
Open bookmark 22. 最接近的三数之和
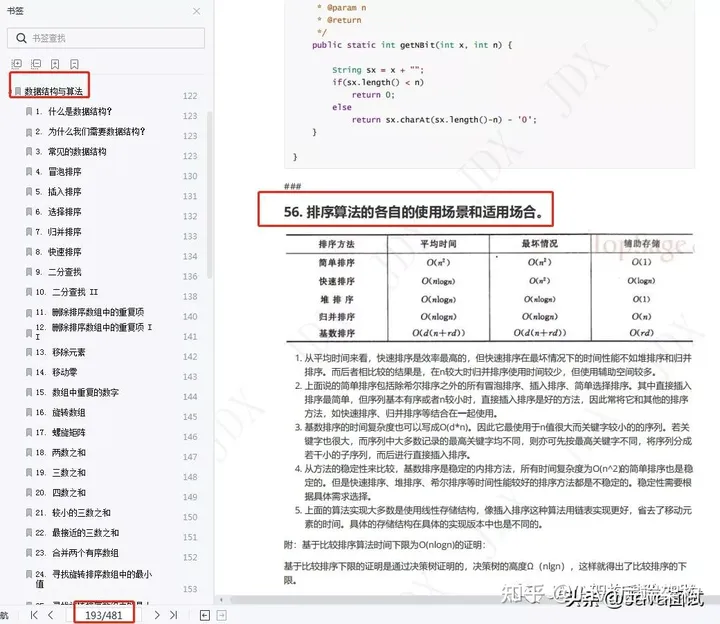[77, 533]
